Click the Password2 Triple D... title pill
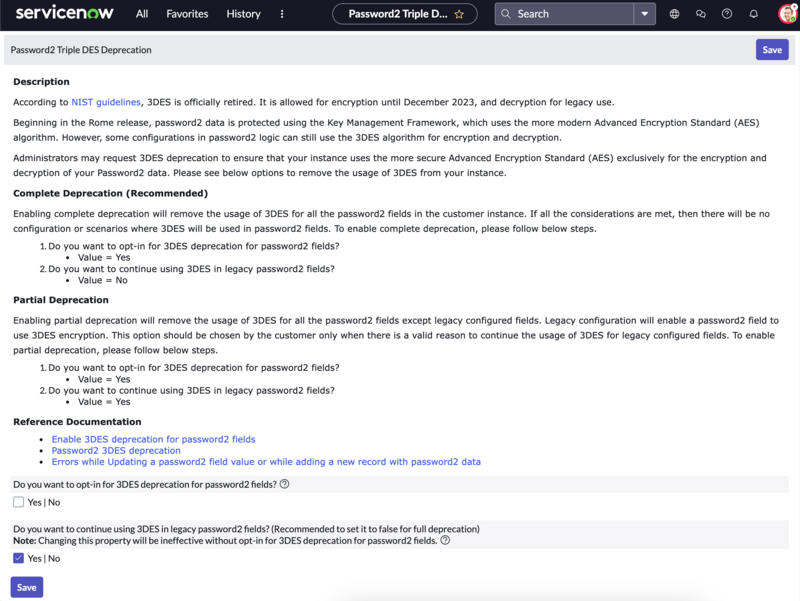The width and height of the screenshot is (800, 601). click(405, 14)
